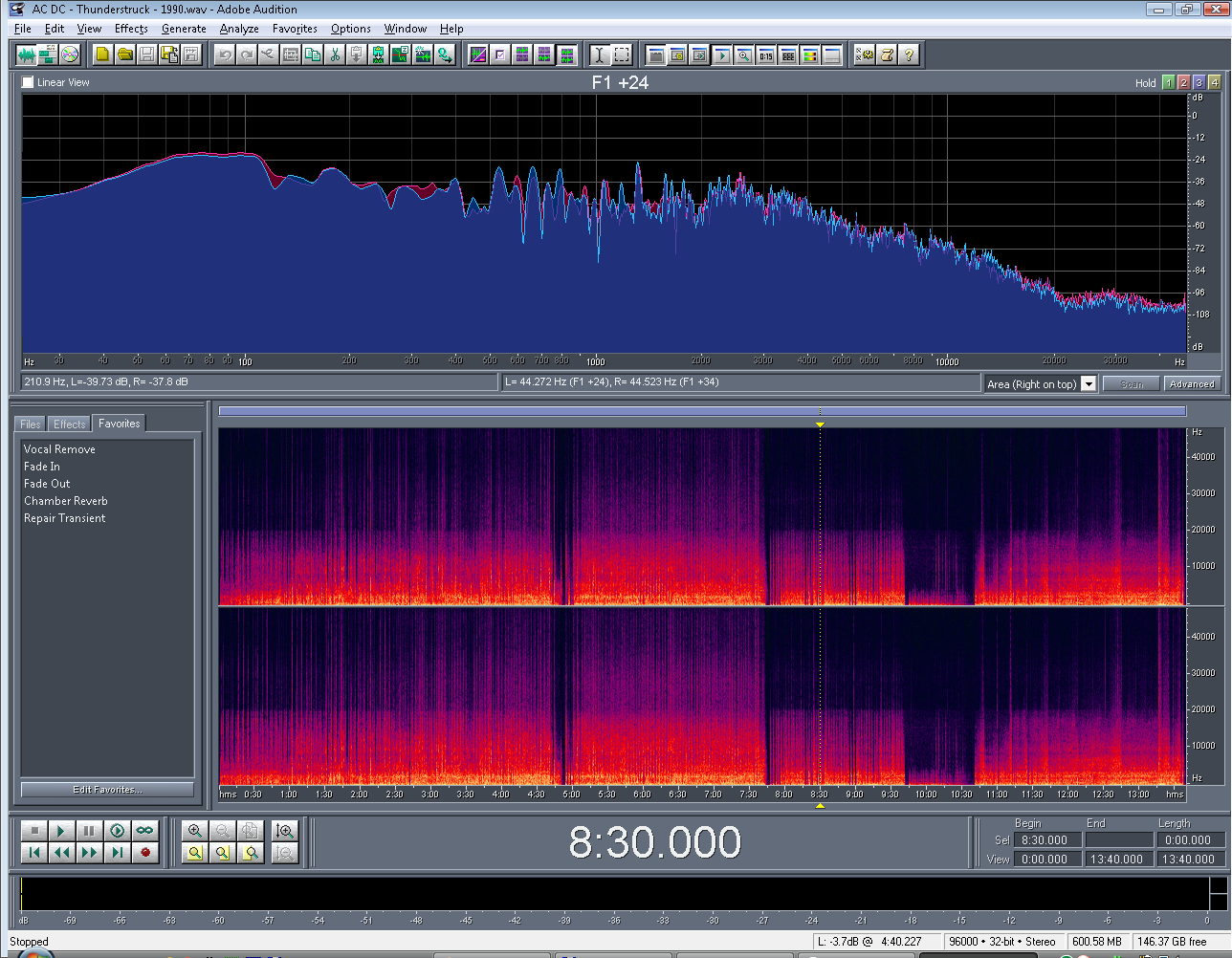The height and width of the screenshot is (958, 1232).
Task: Select Fade Out favorite
Action: [x=47, y=484]
